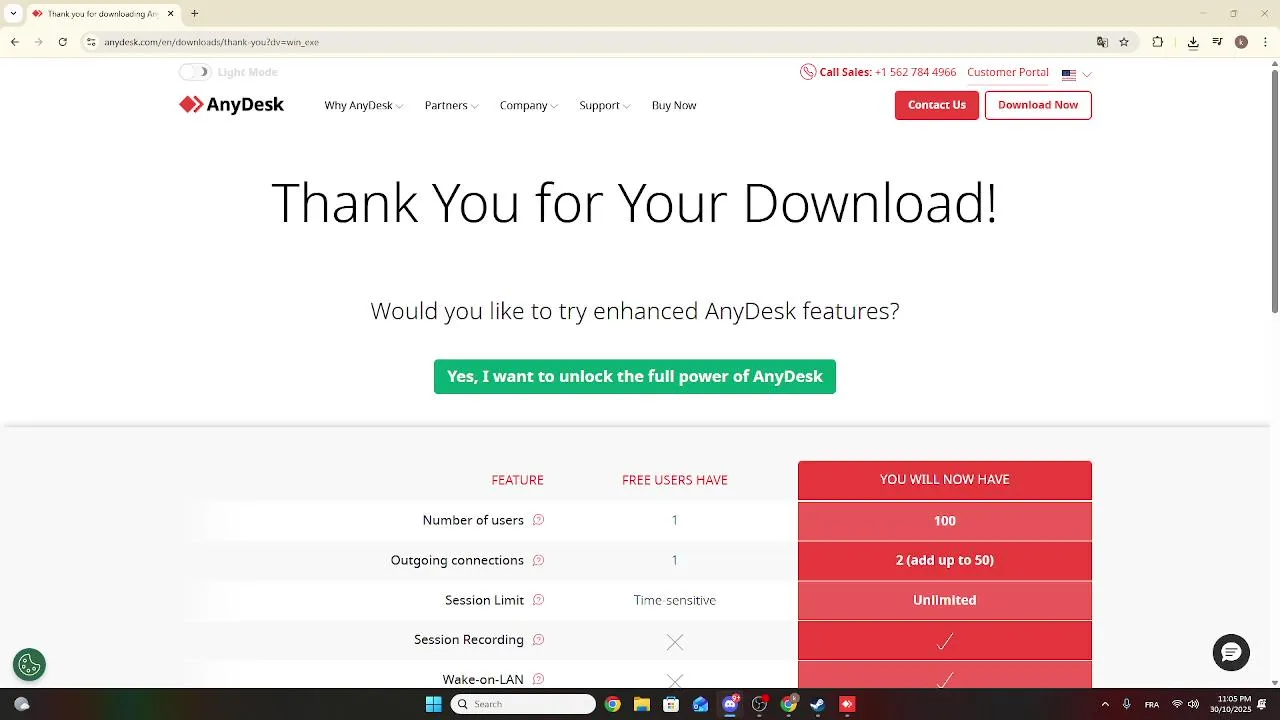The height and width of the screenshot is (720, 1280).
Task: Click the info icon beside Session Recording
Action: (x=538, y=640)
